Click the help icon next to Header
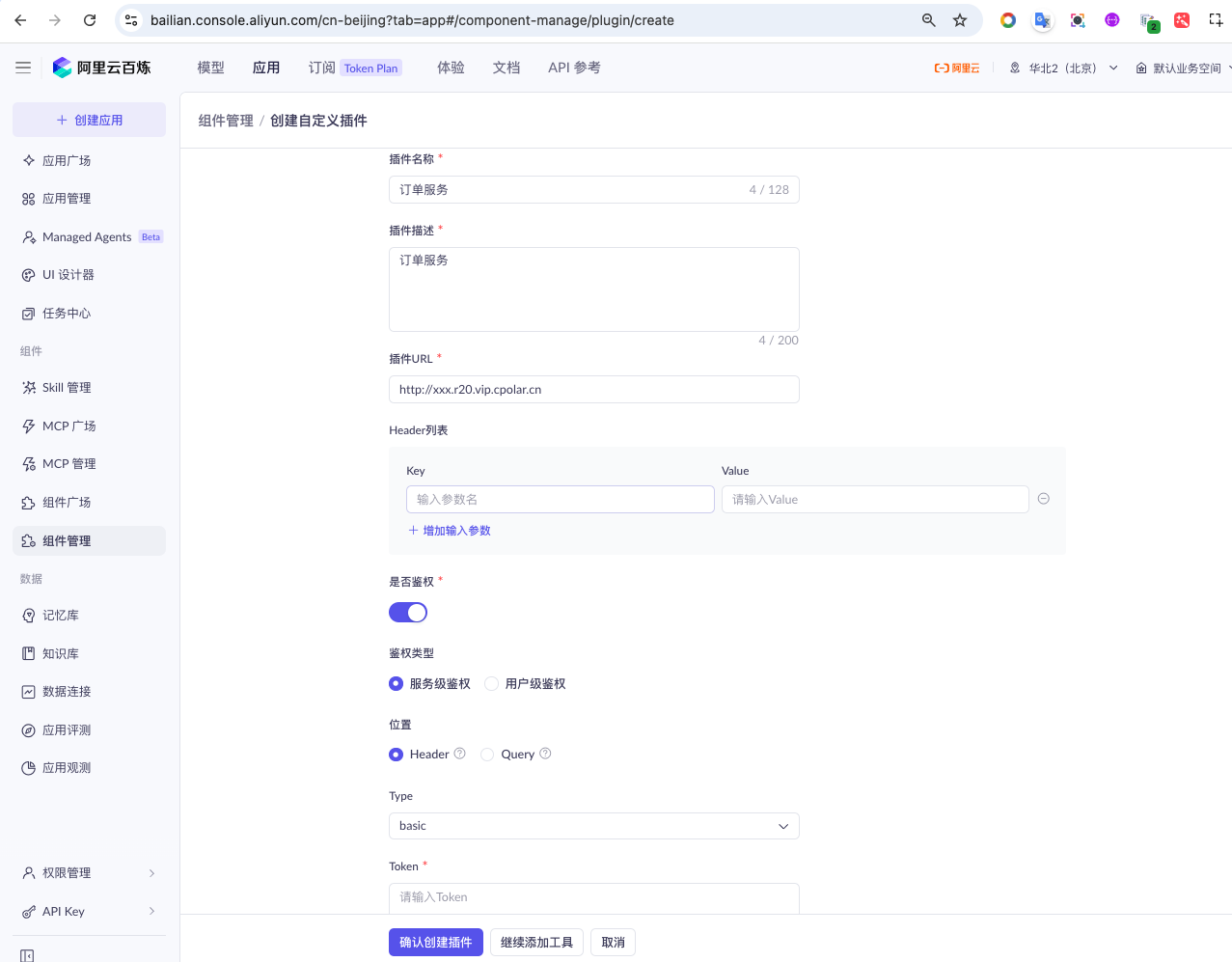 pos(459,754)
